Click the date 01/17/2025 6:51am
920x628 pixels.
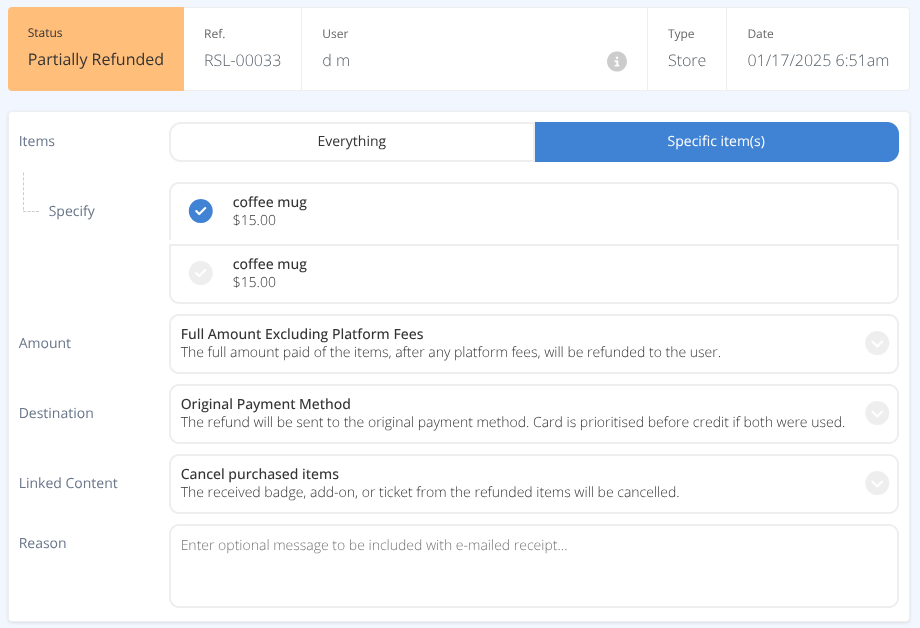click(x=818, y=61)
